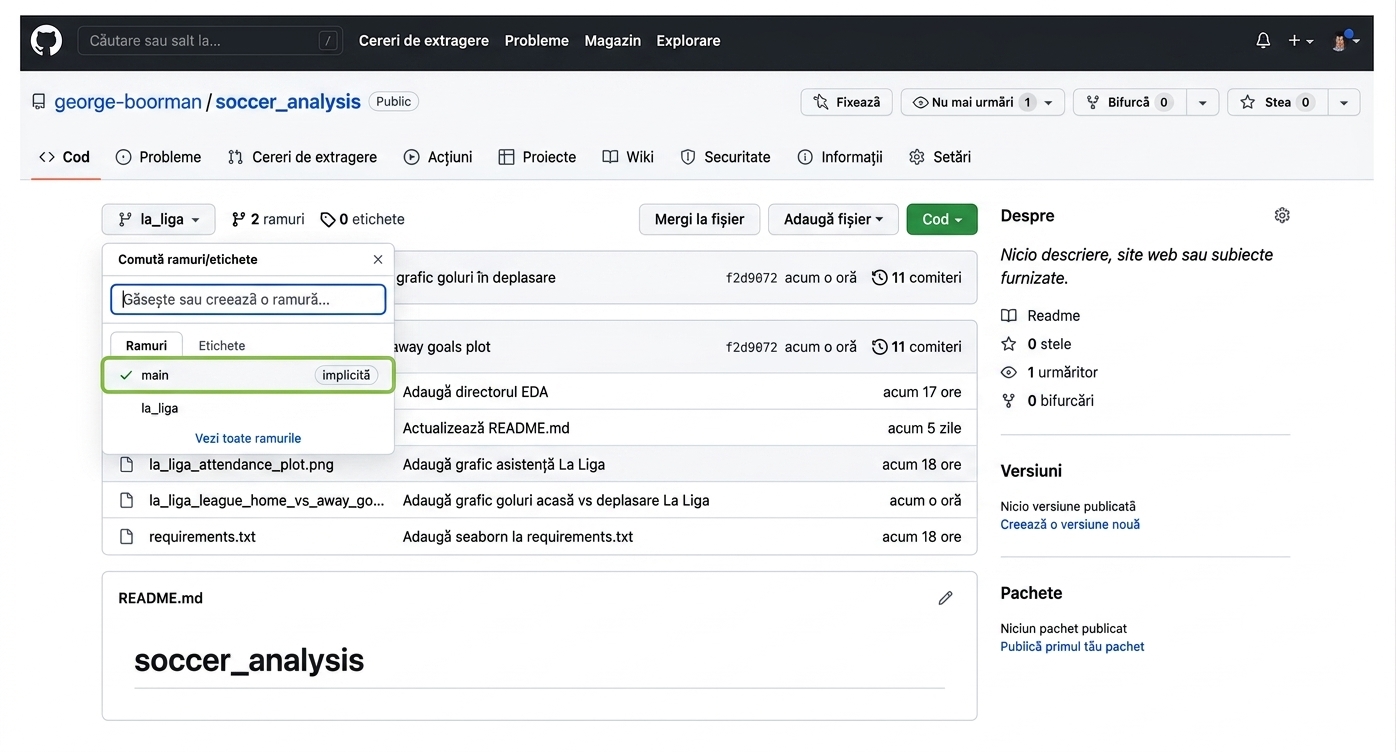The image size is (1396, 752).
Task: Click the file icon beside requirements.txt
Action: [x=126, y=537]
